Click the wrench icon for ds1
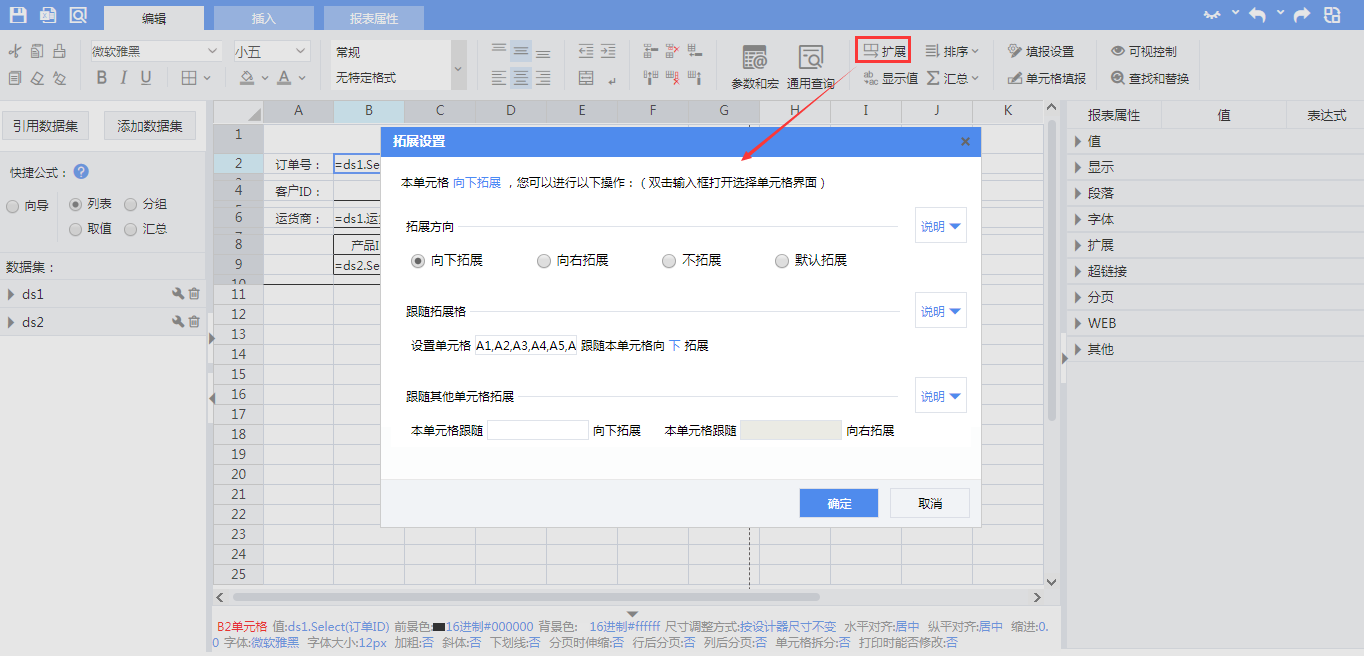The image size is (1364, 656). pos(178,294)
